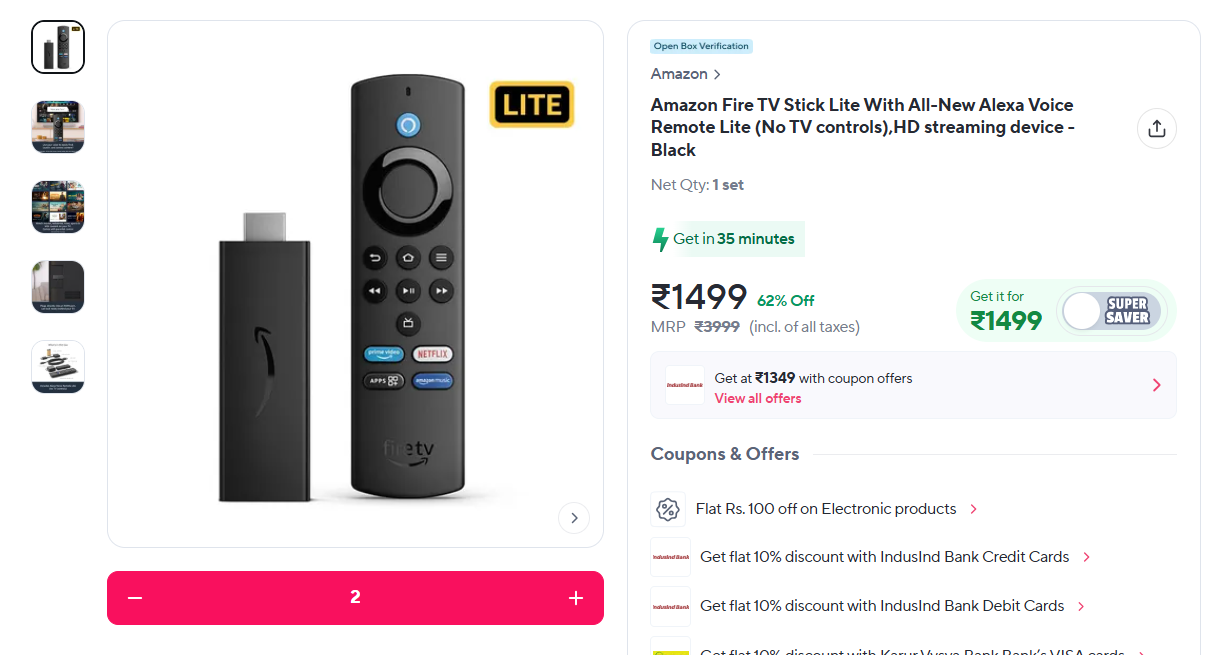The height and width of the screenshot is (655, 1213).
Task: Click the Open Box Verification badge
Action: click(701, 46)
